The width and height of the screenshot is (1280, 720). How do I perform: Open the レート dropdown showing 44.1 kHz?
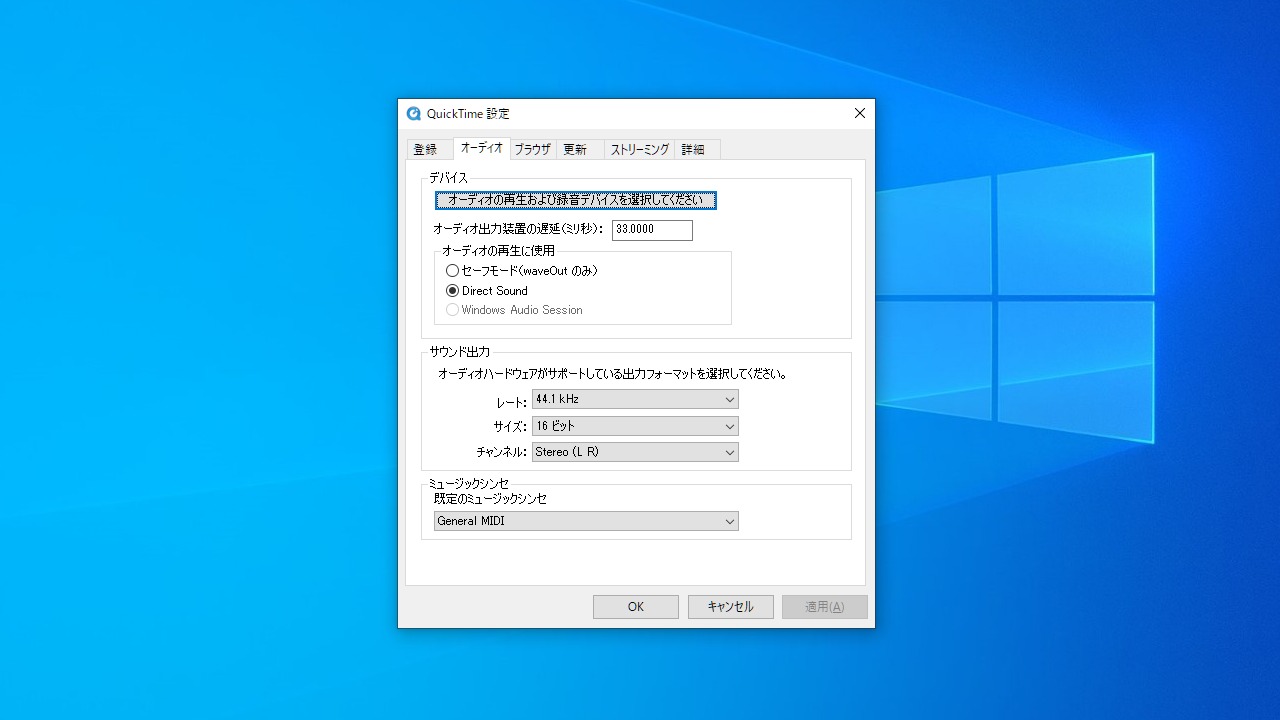(635, 399)
